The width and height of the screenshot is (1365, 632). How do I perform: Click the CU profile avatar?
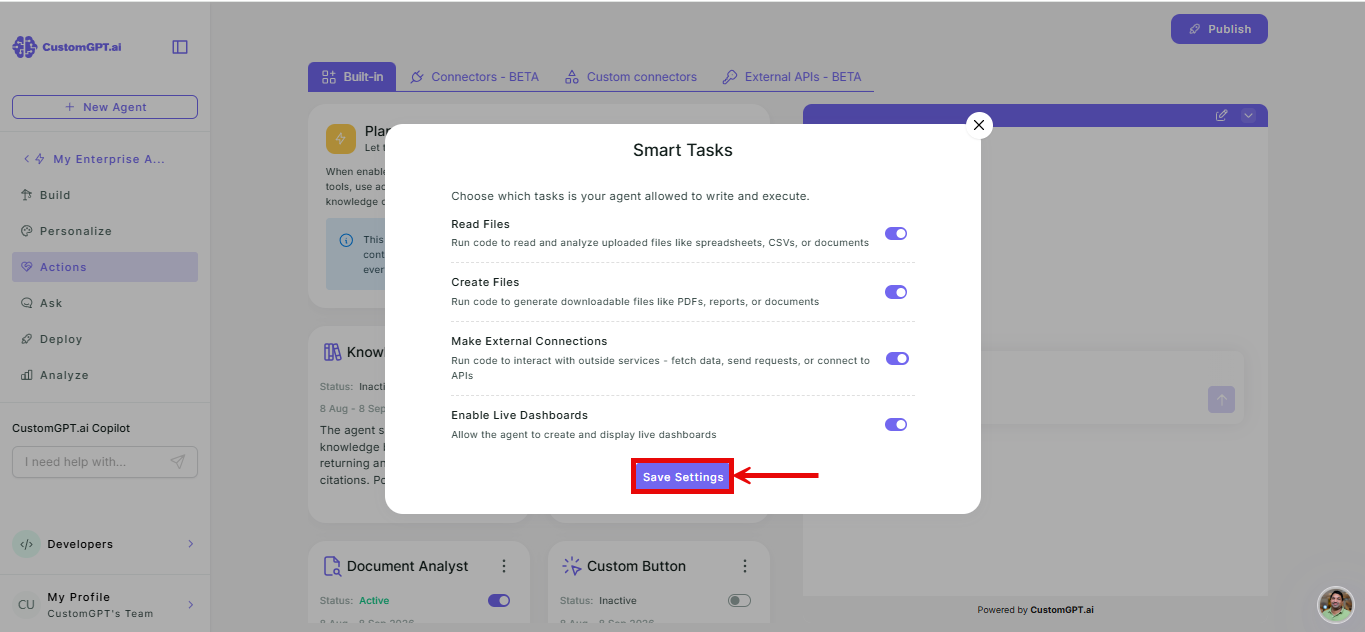pos(26,605)
